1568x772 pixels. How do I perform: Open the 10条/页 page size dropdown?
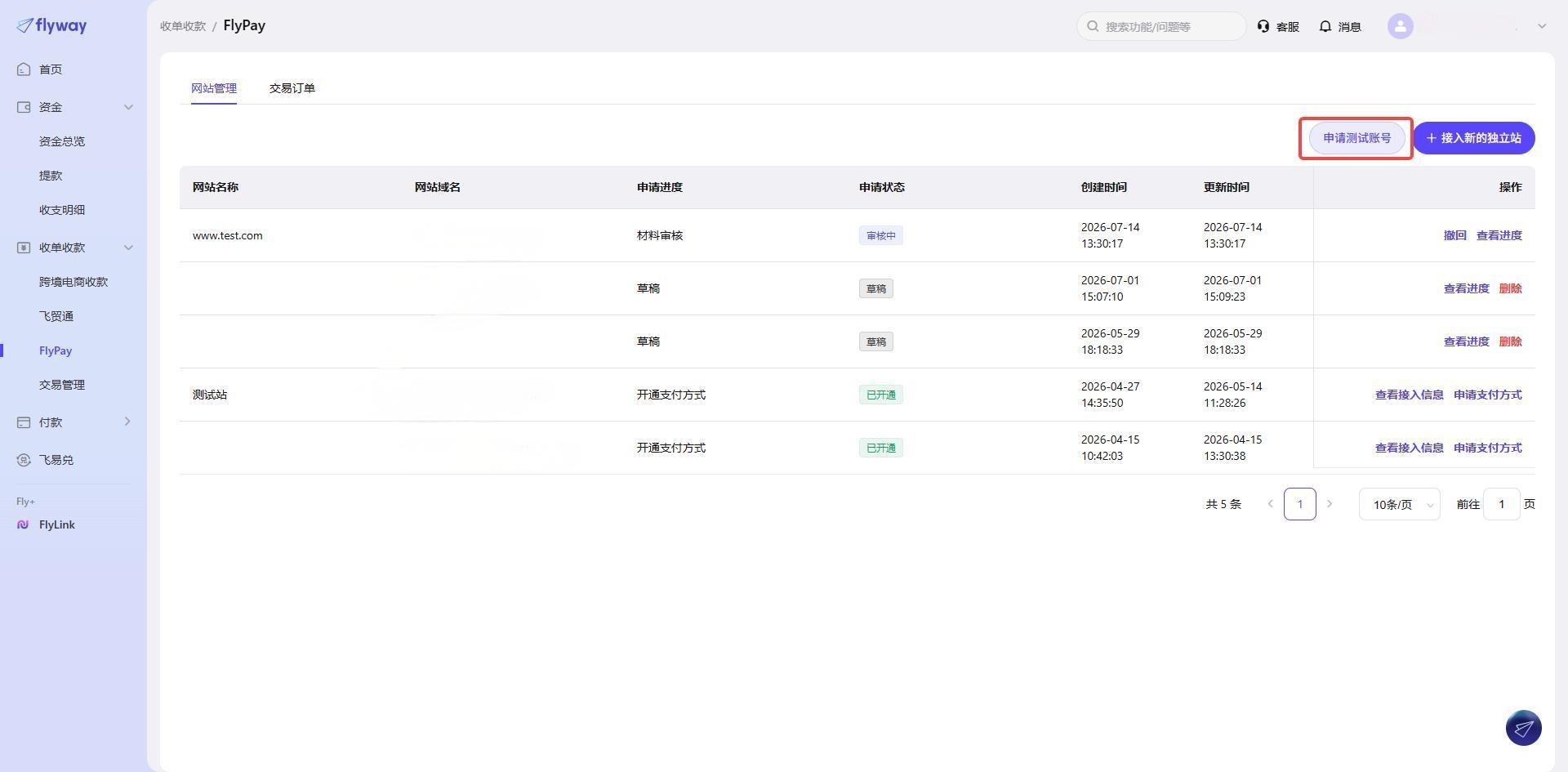click(x=1400, y=504)
